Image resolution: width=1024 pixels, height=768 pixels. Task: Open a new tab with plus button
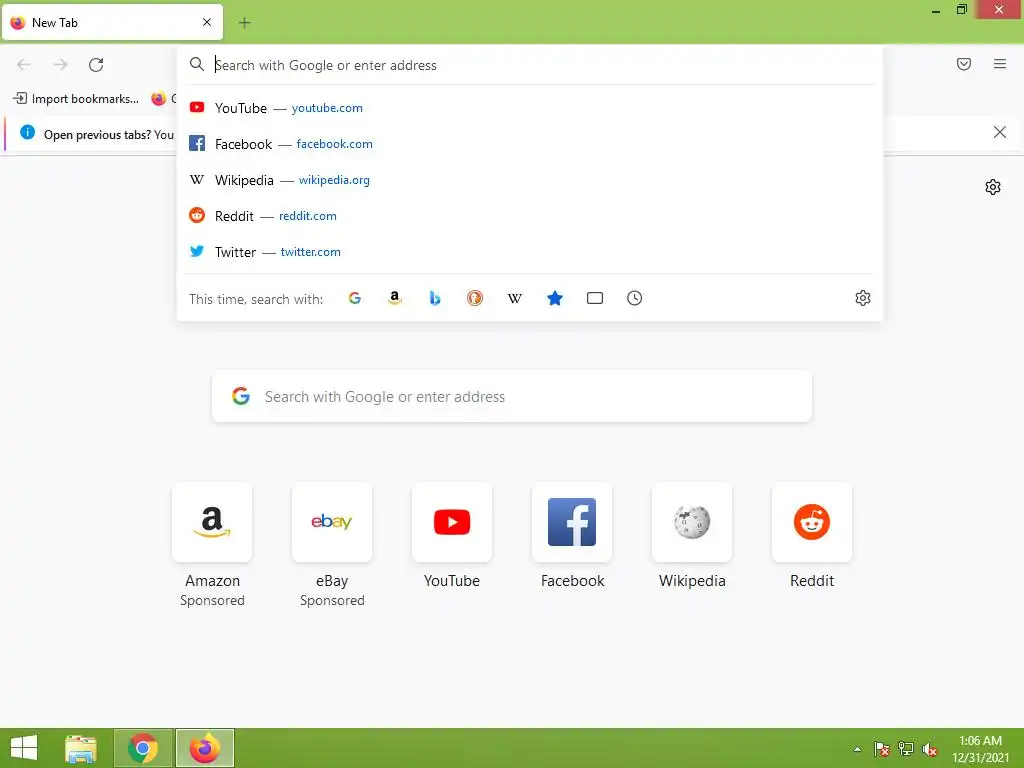(x=244, y=23)
